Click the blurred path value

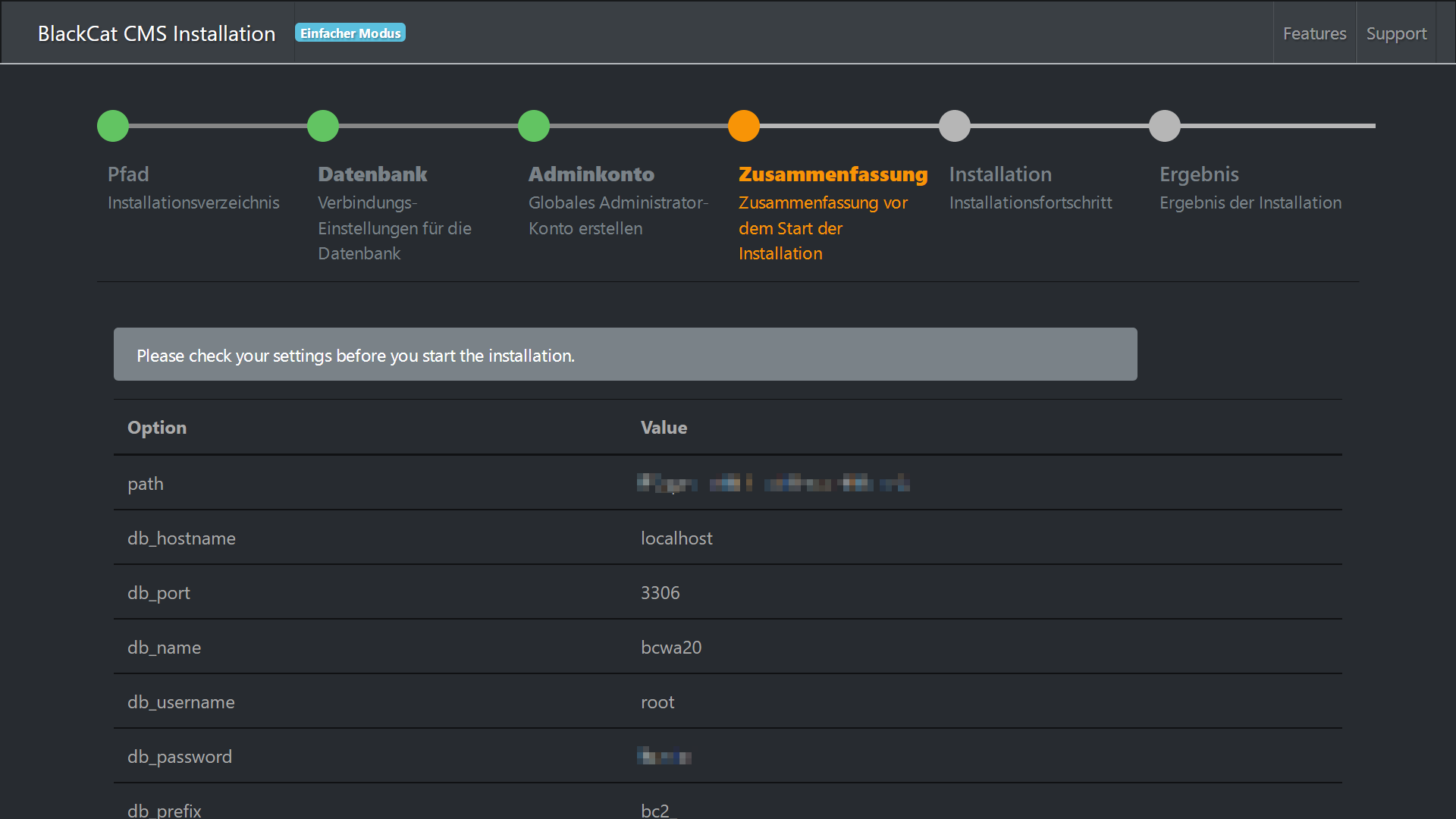click(773, 483)
